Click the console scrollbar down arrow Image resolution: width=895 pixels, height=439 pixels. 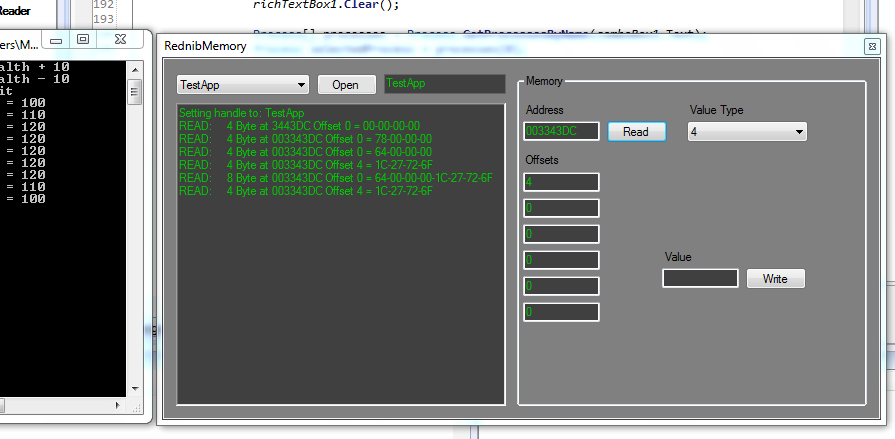click(x=135, y=388)
